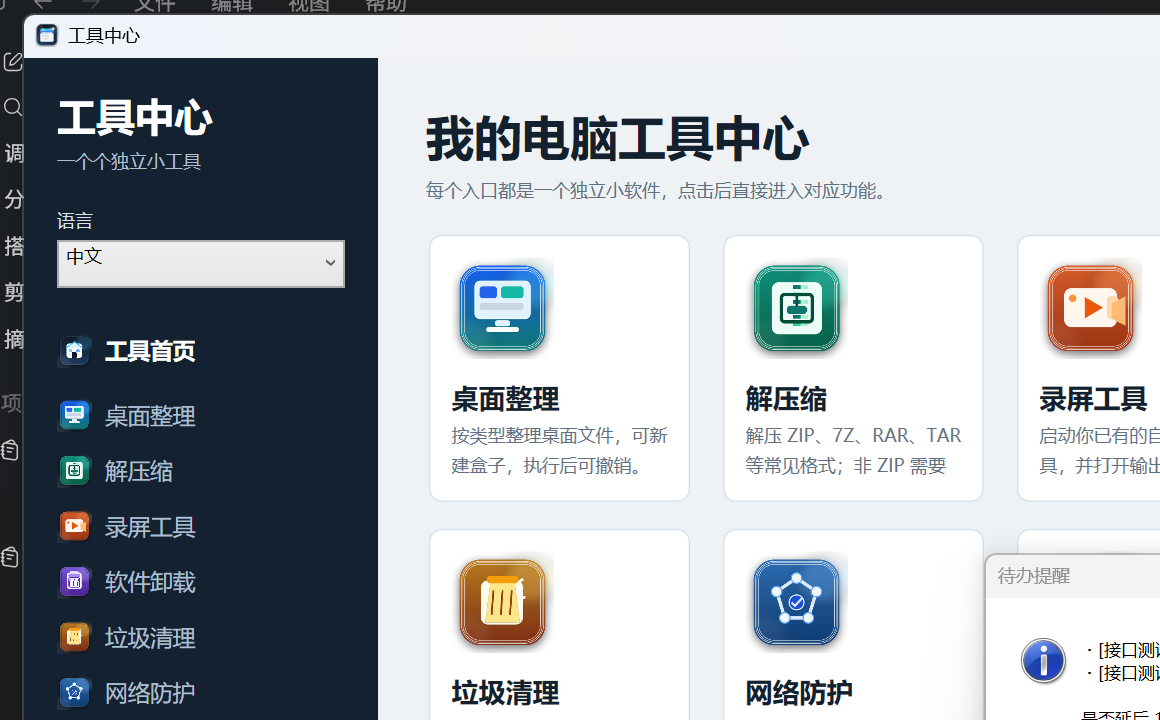Open the 录屏工具 card title
The width and height of the screenshot is (1160, 720).
click(x=1093, y=399)
